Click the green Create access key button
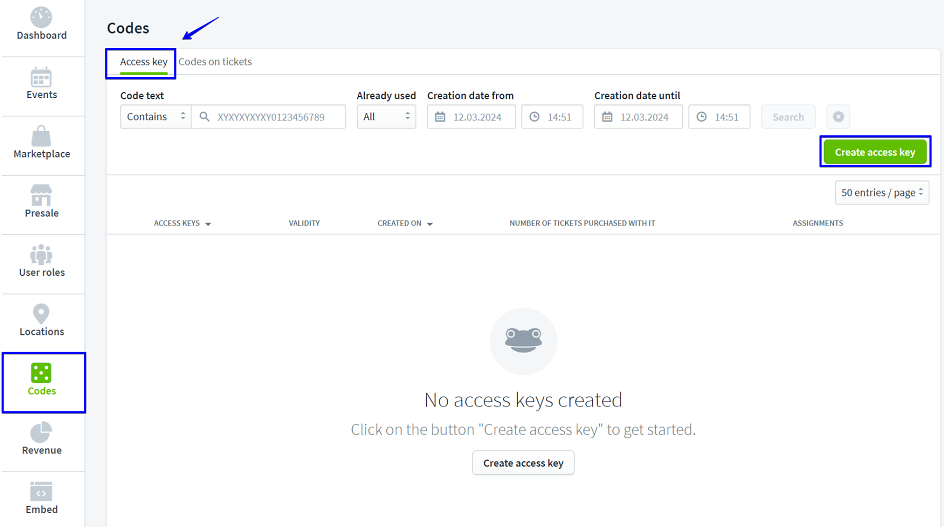Image resolution: width=944 pixels, height=527 pixels. [x=874, y=152]
